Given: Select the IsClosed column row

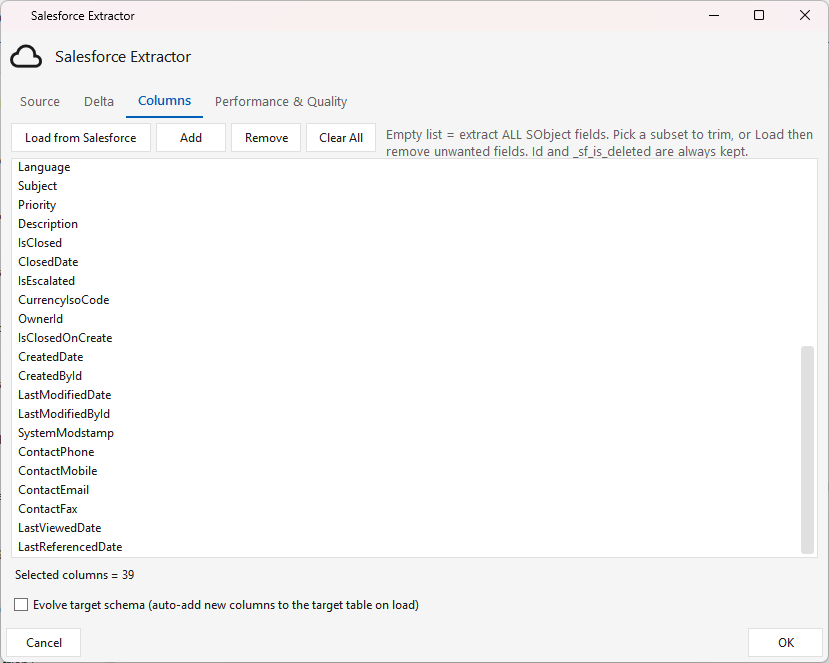Looking at the screenshot, I should tap(406, 243).
